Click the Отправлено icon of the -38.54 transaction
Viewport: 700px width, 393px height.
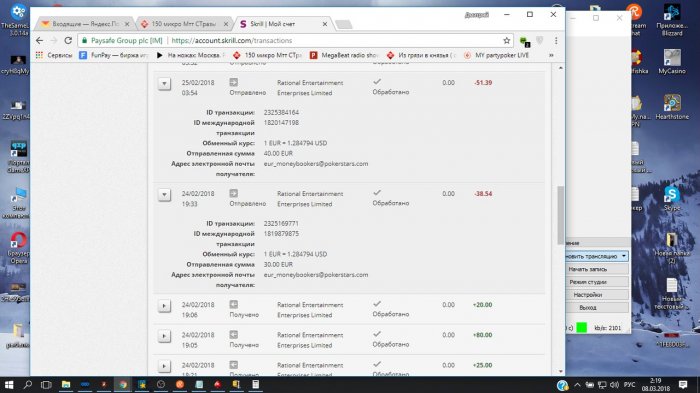coord(233,193)
